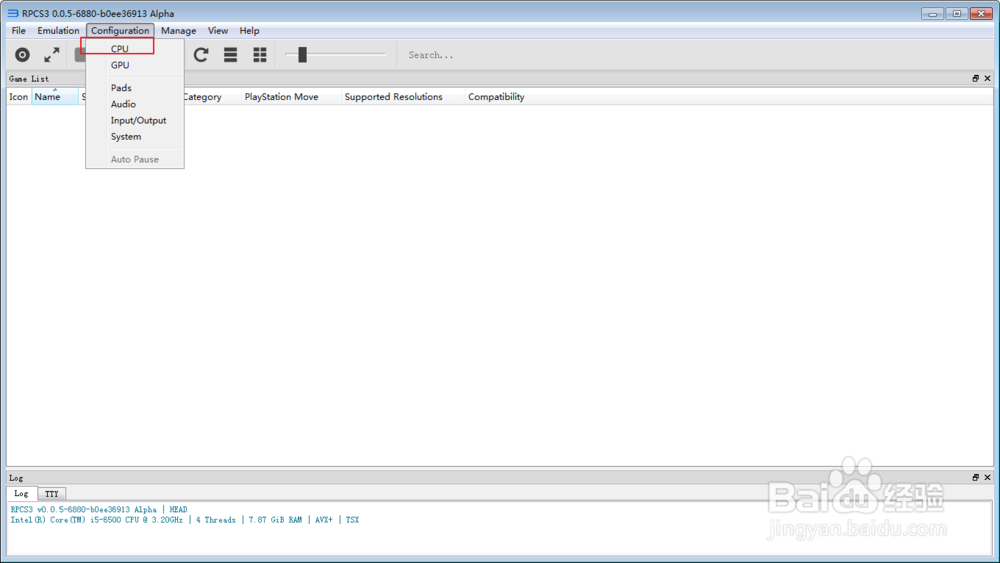Screen dimensions: 1000x563
Task: Refresh the game list
Action: click(x=201, y=55)
